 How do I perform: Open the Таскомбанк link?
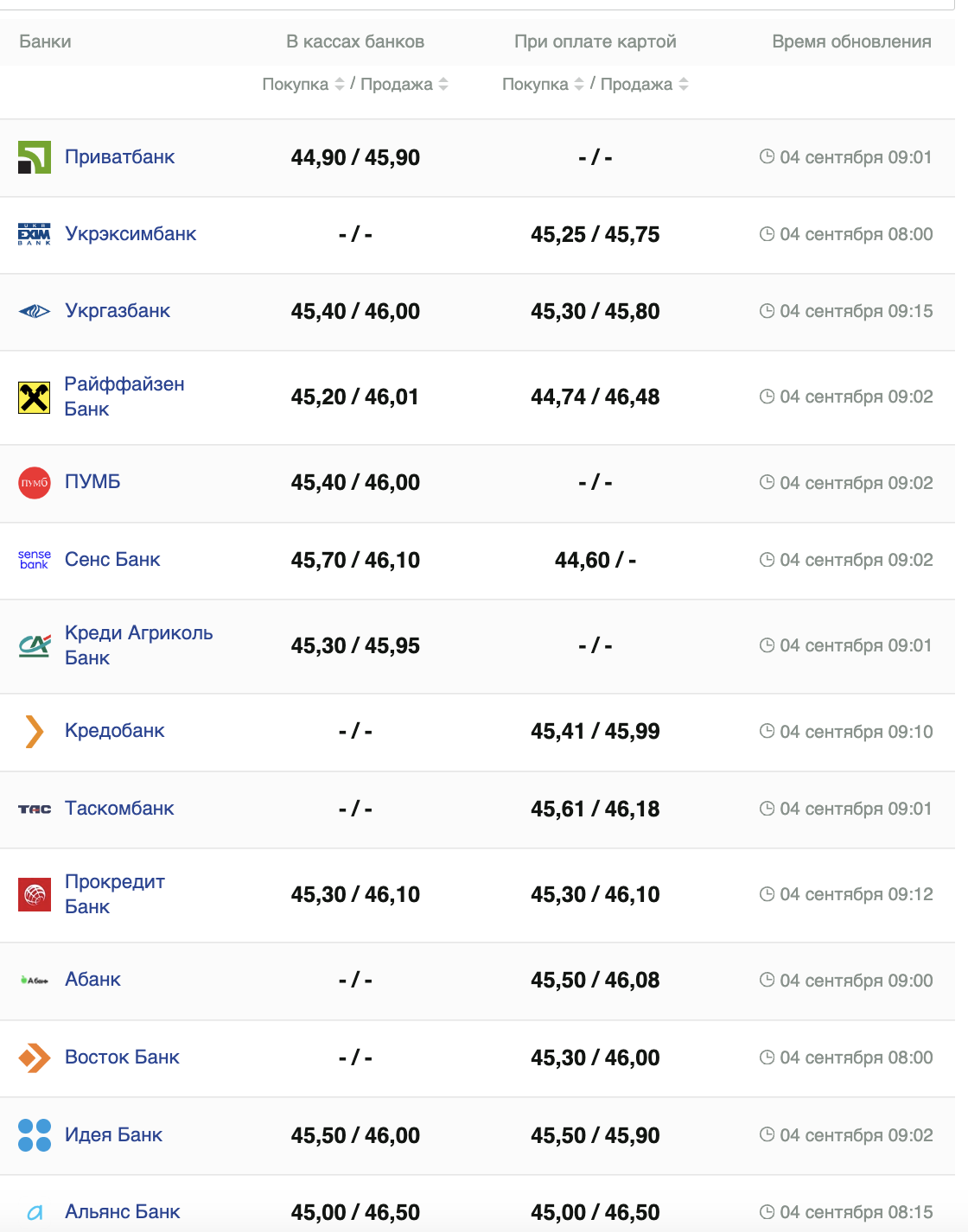tap(119, 809)
